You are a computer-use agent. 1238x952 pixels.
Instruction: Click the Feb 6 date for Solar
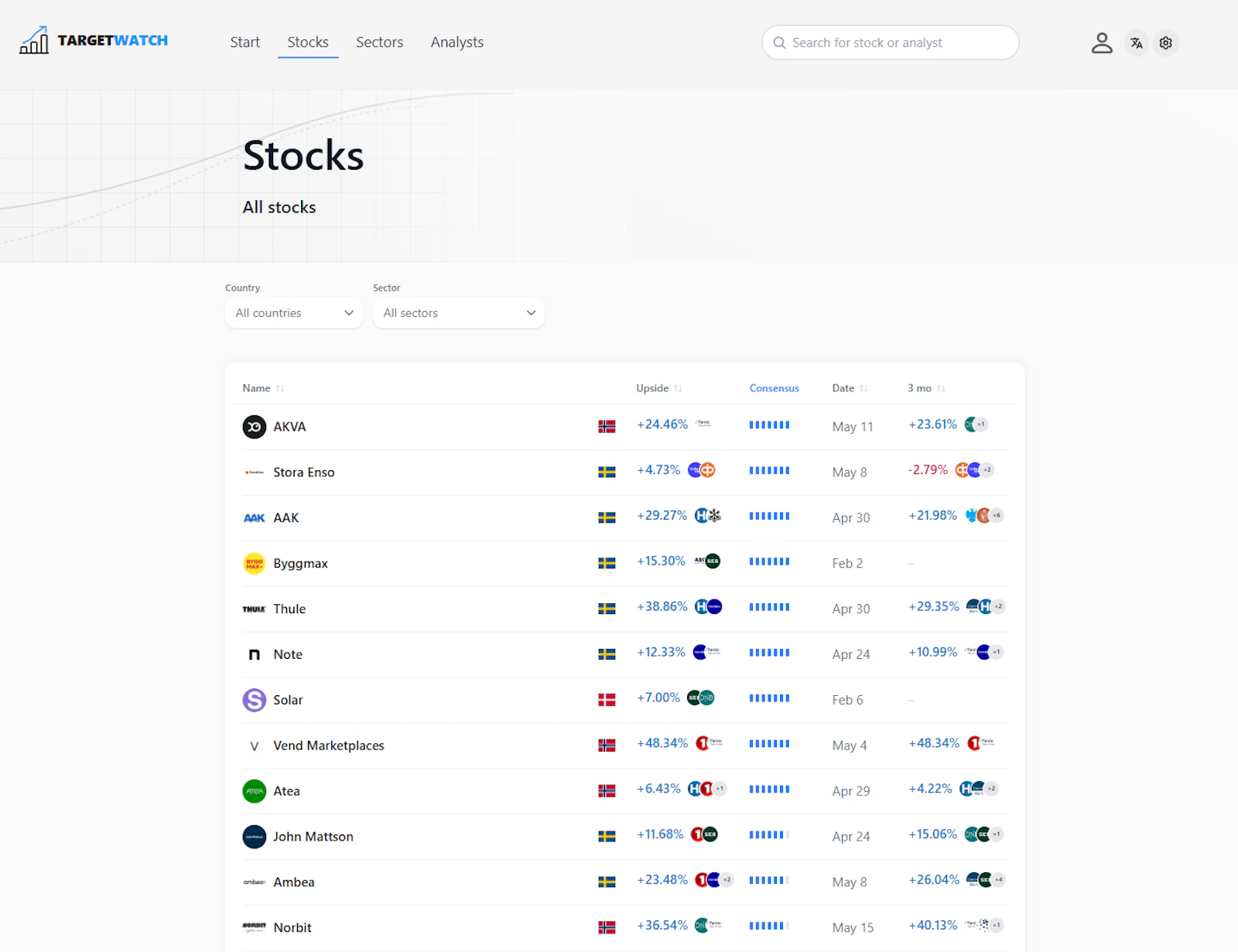(847, 700)
